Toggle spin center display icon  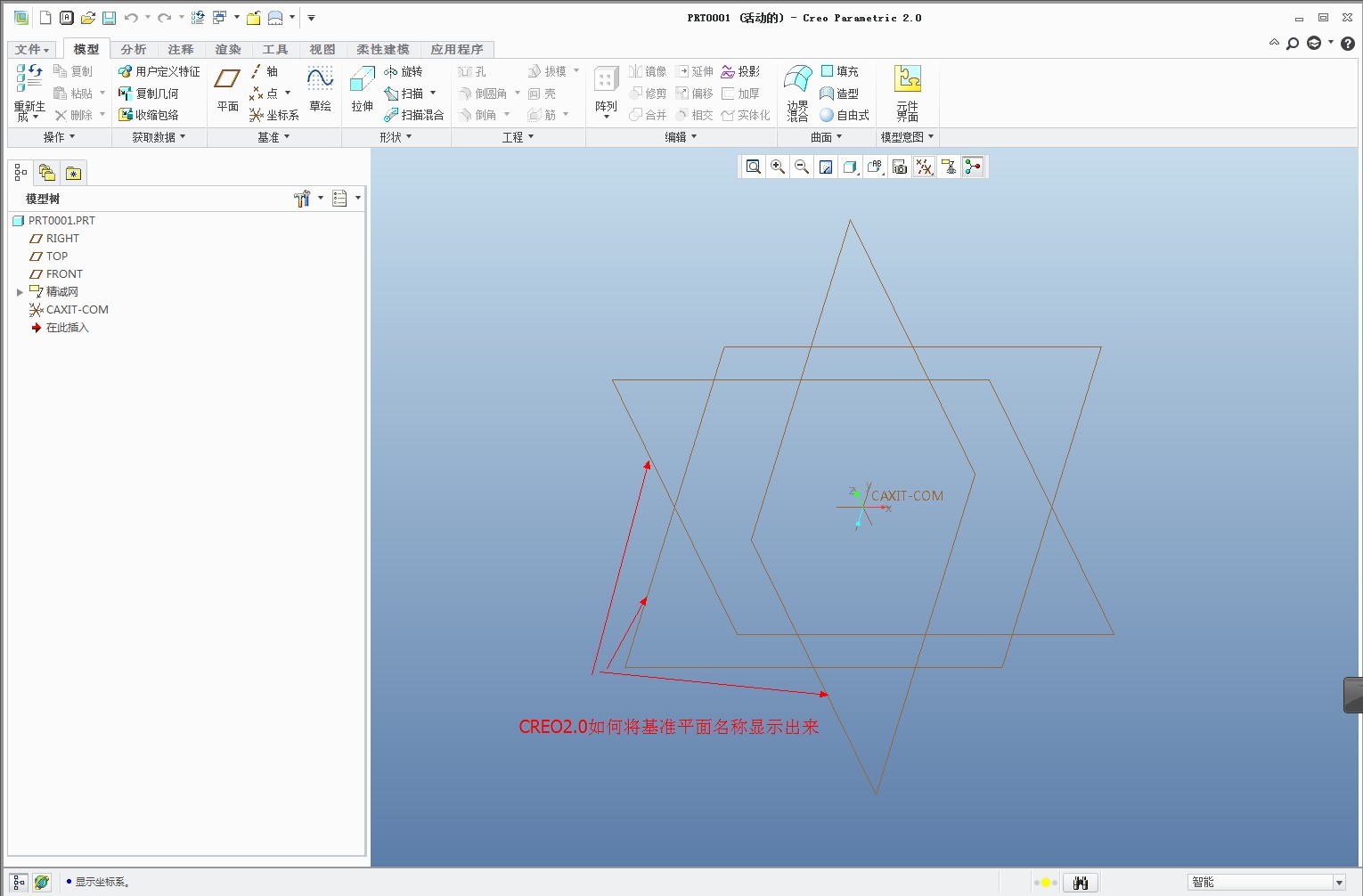click(x=973, y=167)
